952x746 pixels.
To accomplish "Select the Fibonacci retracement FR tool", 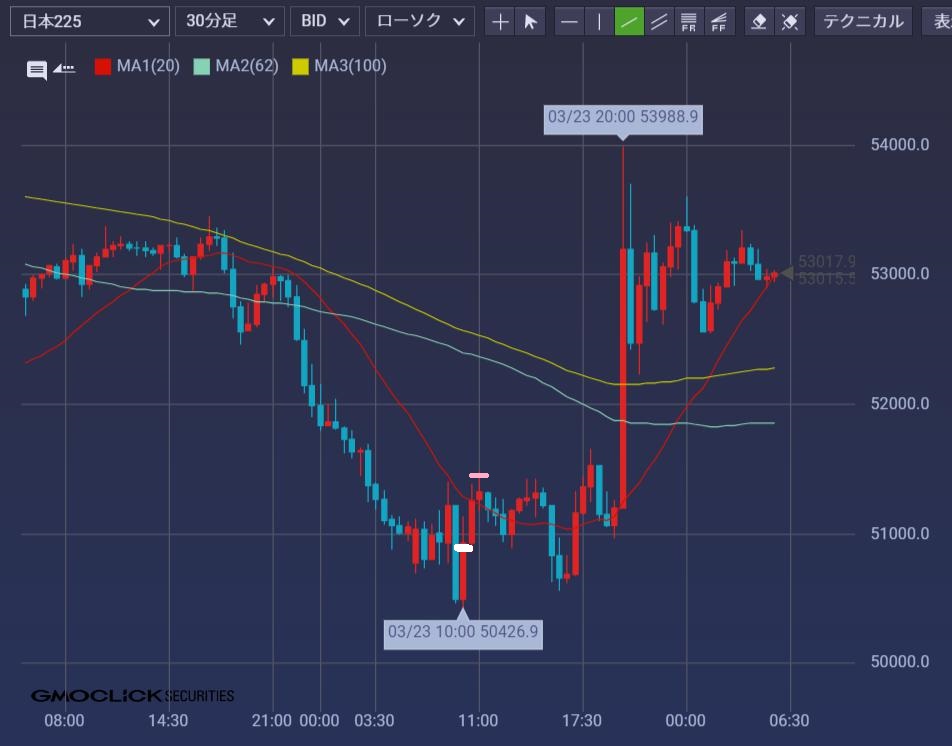I will click(x=689, y=21).
